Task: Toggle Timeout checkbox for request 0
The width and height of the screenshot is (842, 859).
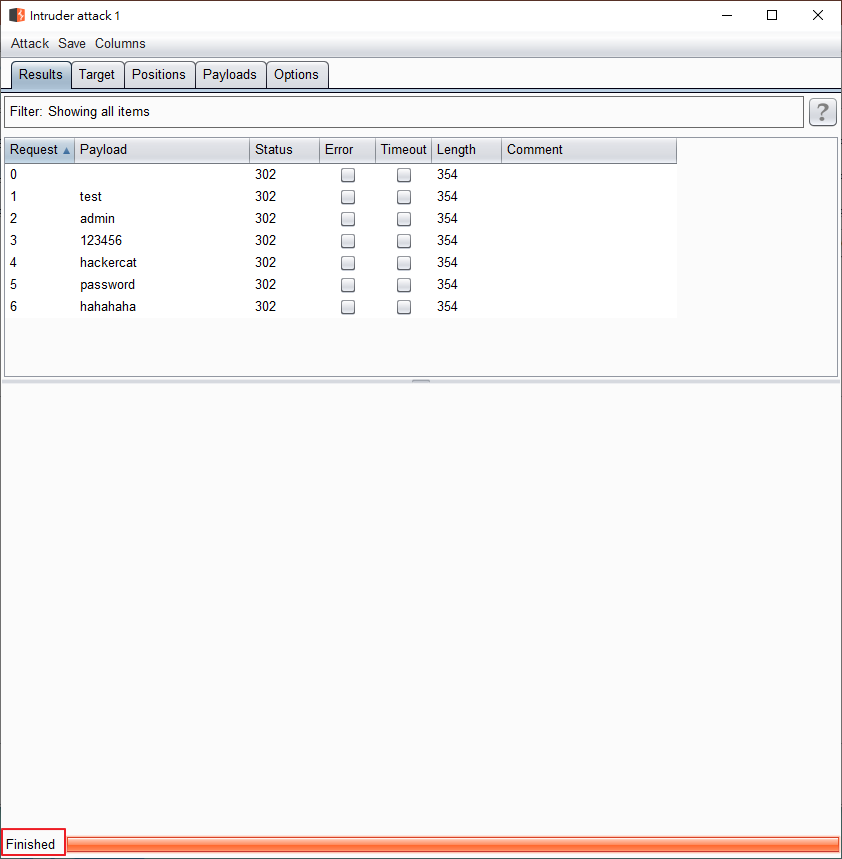Action: [404, 175]
